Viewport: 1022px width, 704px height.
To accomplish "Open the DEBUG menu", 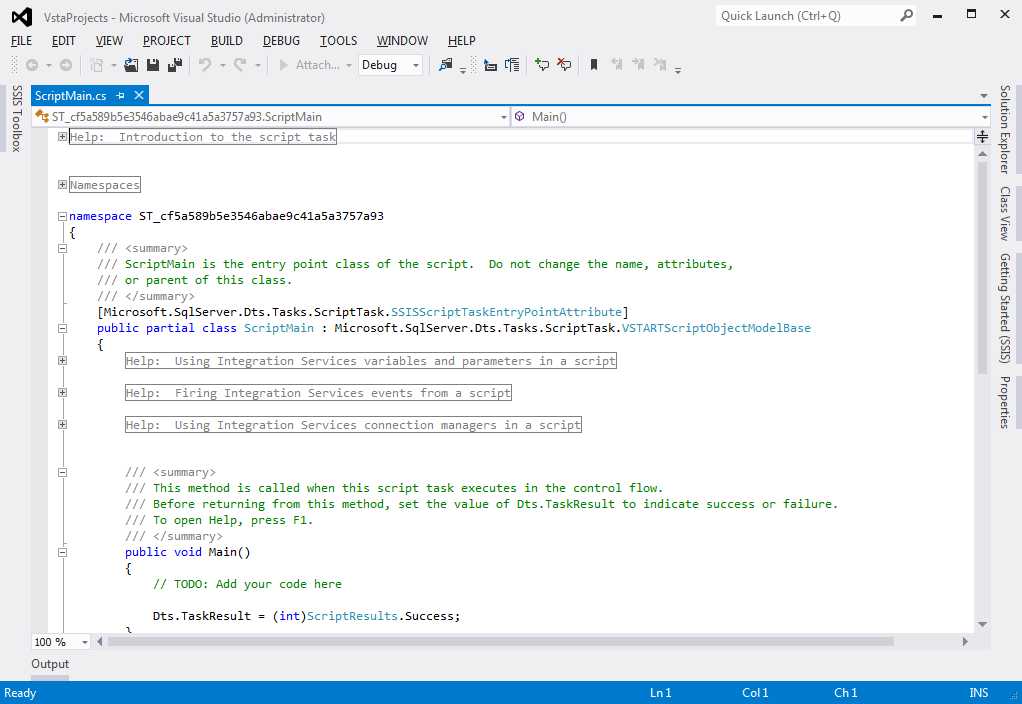I will (282, 40).
